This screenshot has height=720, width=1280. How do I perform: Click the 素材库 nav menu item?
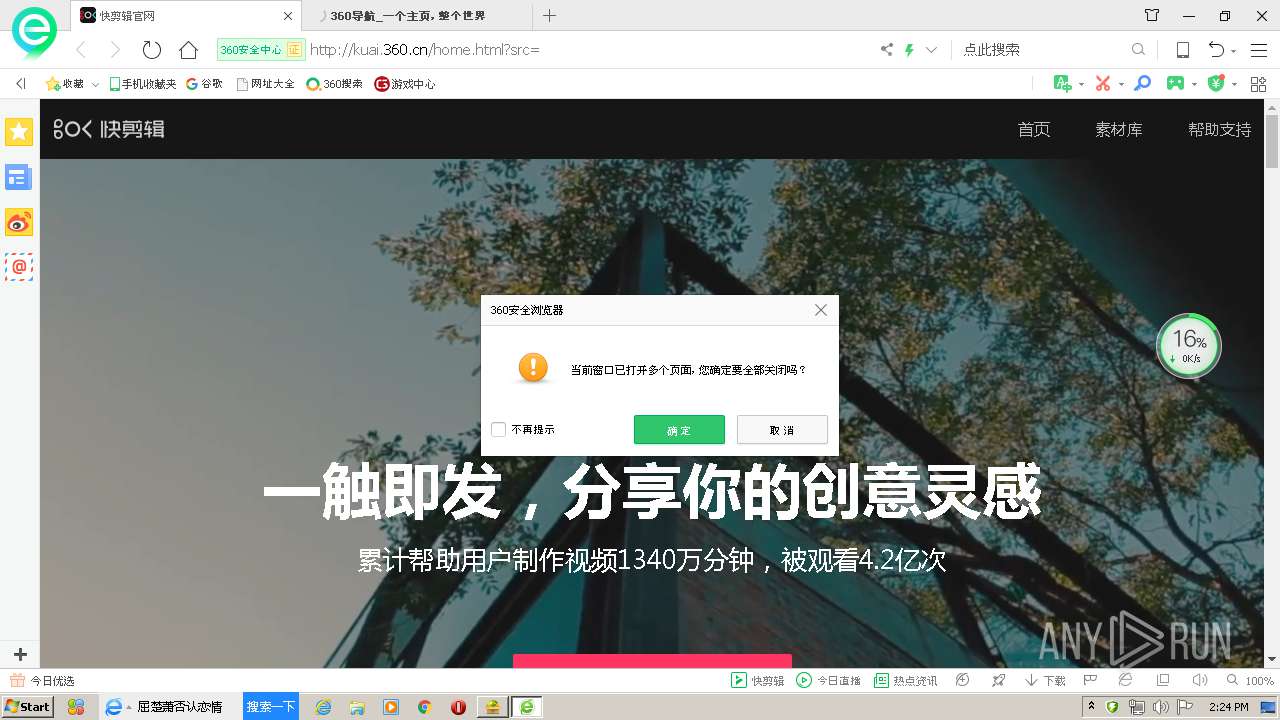tap(1119, 129)
